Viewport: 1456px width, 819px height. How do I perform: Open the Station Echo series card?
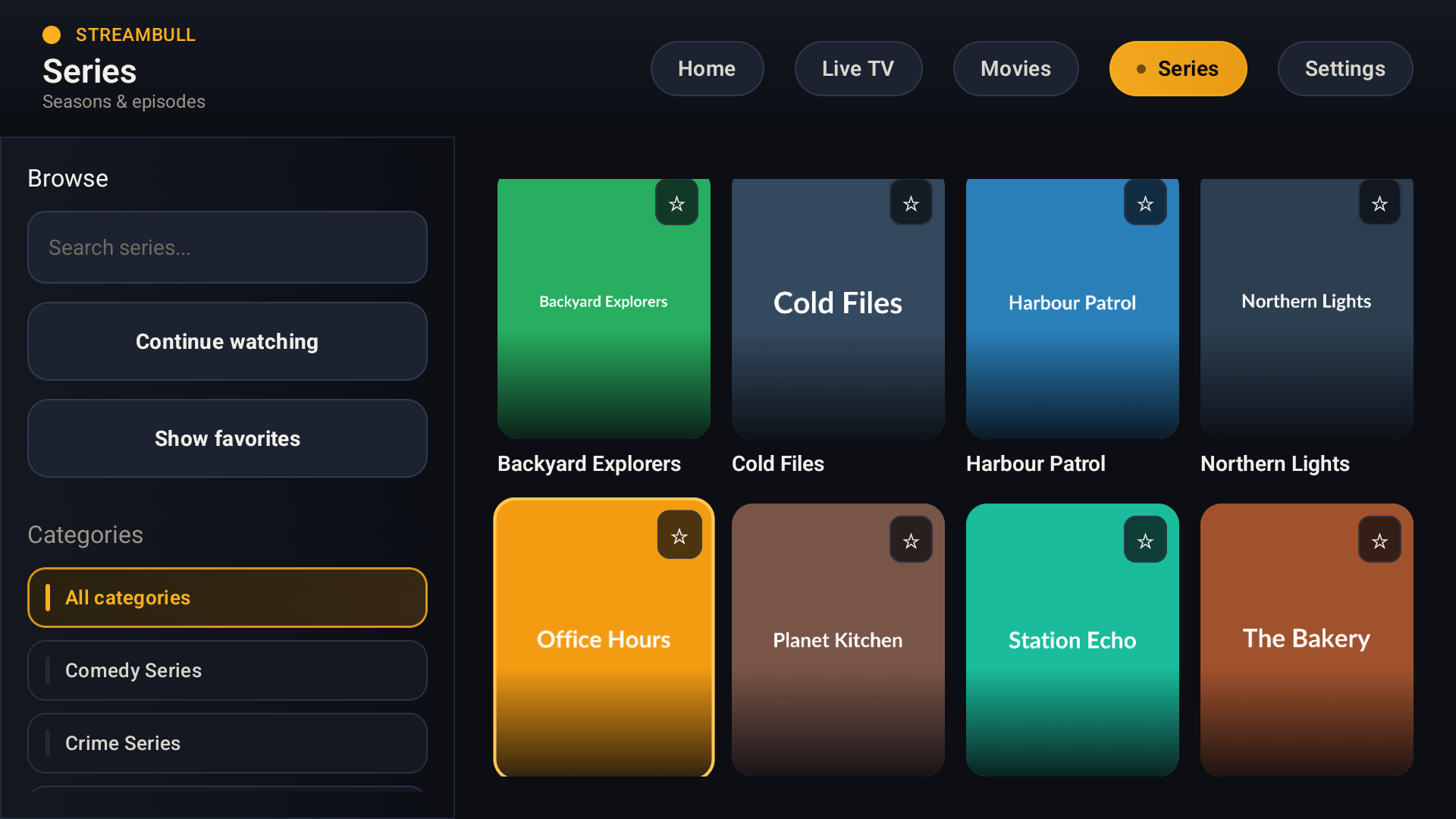(x=1072, y=640)
